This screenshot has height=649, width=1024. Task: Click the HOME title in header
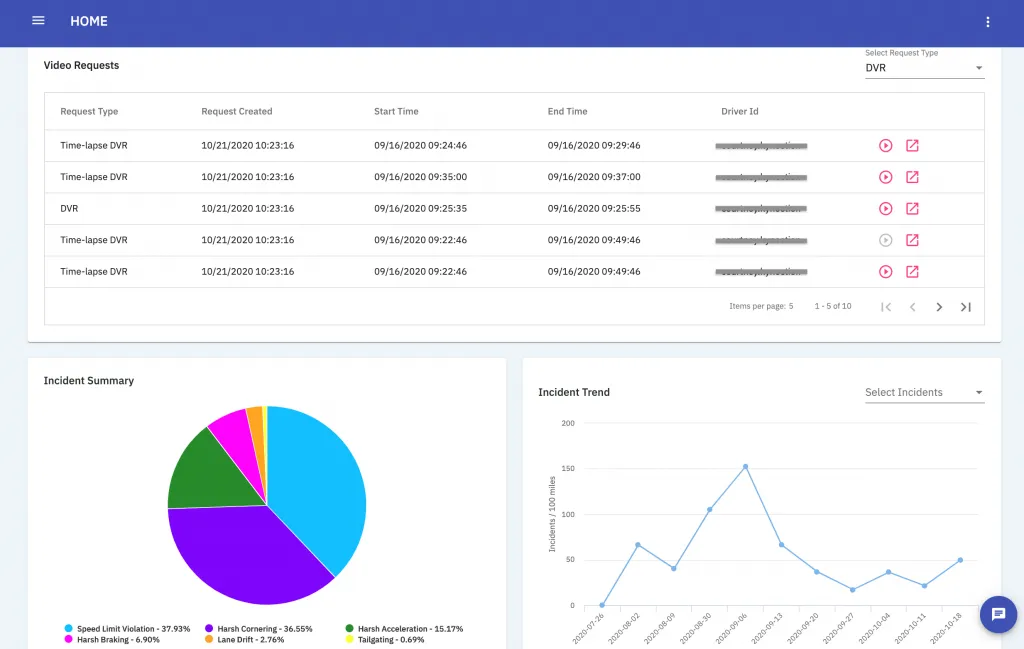[x=89, y=21]
